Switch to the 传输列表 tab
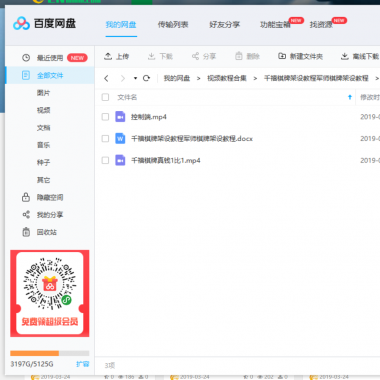This screenshot has height=380, width=380. (173, 25)
